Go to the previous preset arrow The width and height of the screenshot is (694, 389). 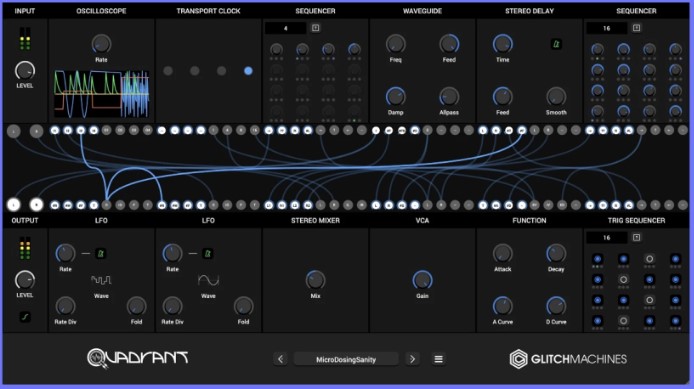pos(281,359)
